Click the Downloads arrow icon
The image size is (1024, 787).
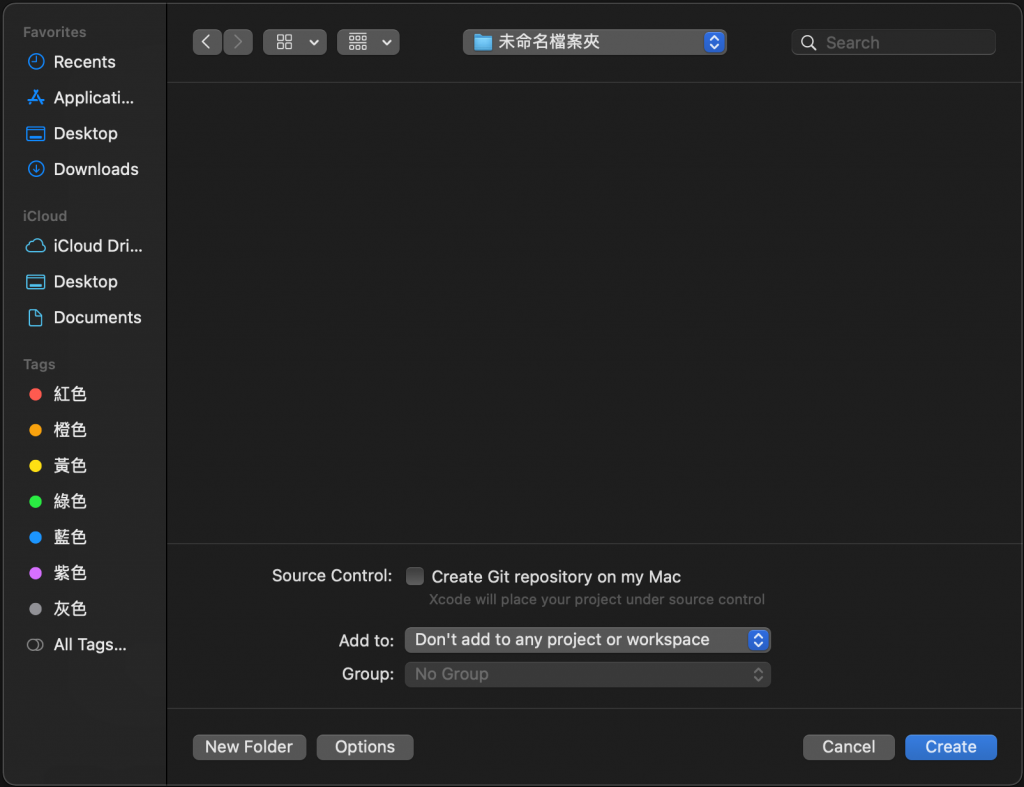pyautogui.click(x=36, y=169)
